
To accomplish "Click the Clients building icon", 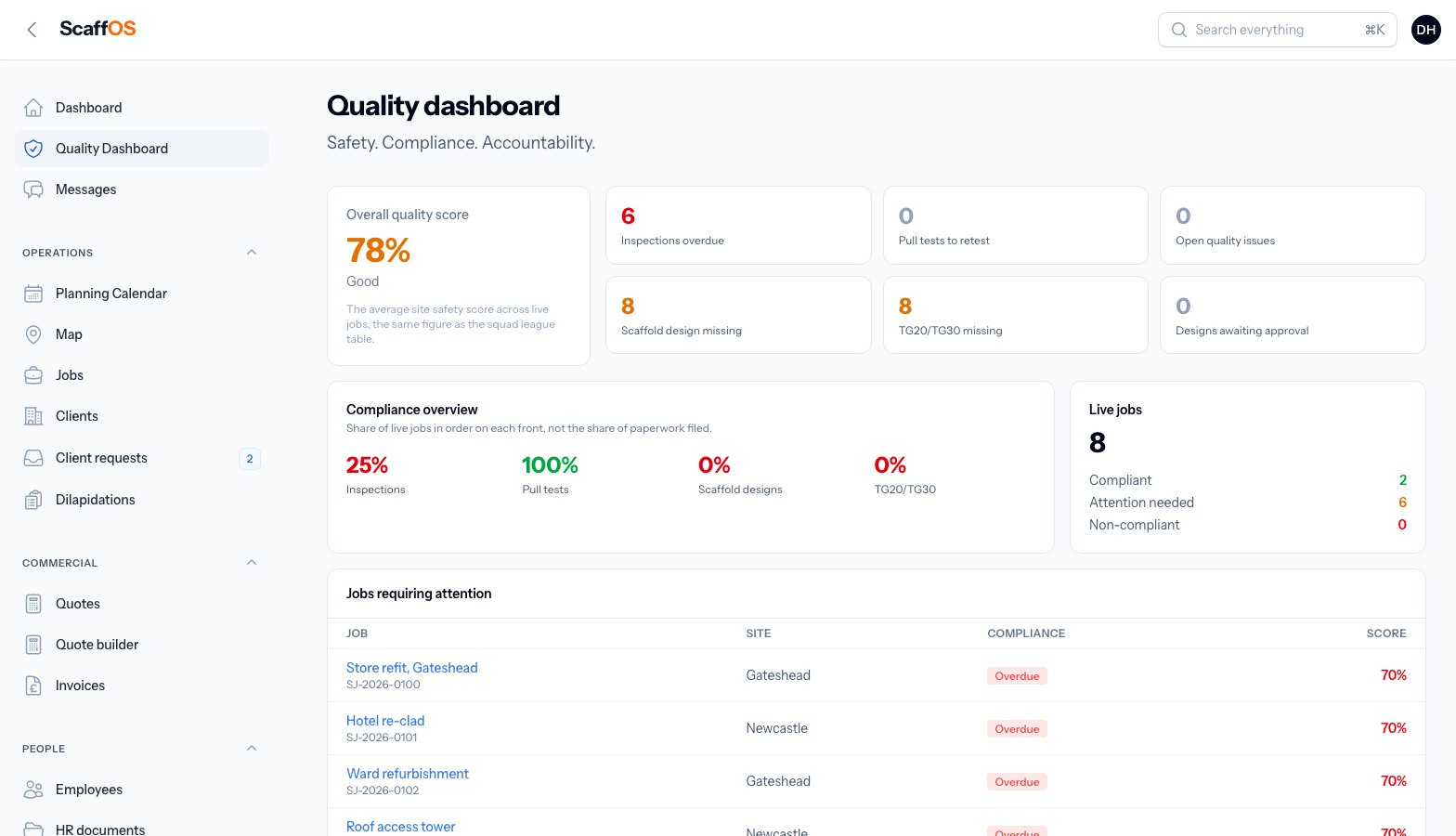I will tap(33, 416).
